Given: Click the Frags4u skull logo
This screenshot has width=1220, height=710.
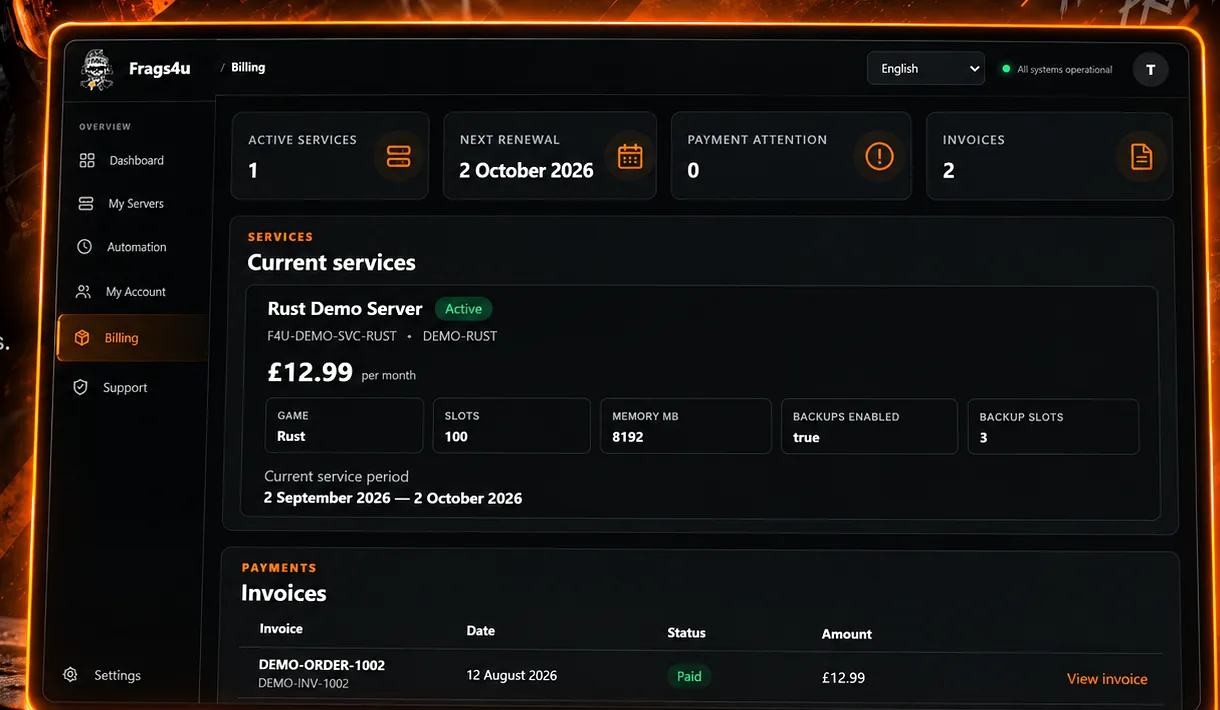Looking at the screenshot, I should coord(98,70).
